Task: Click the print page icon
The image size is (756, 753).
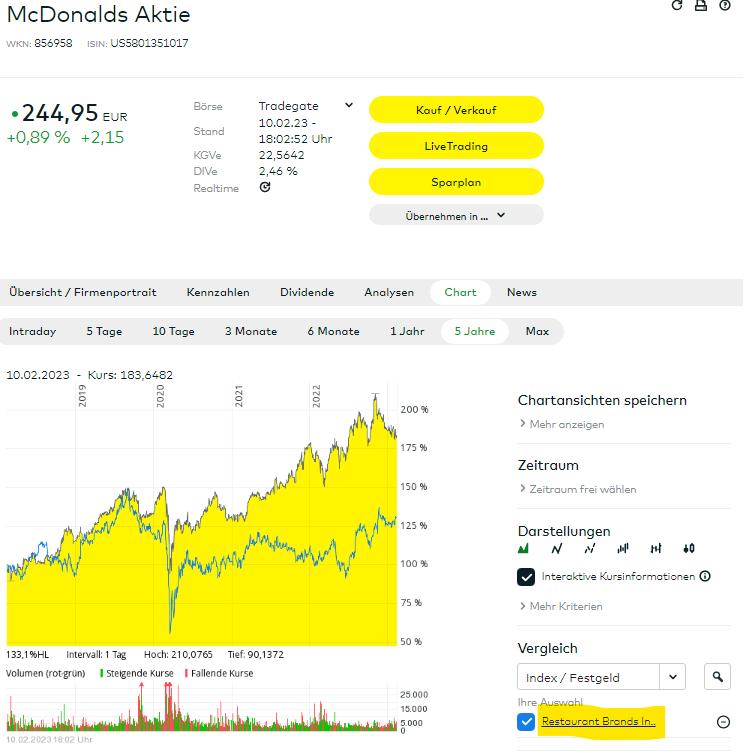Action: (701, 5)
